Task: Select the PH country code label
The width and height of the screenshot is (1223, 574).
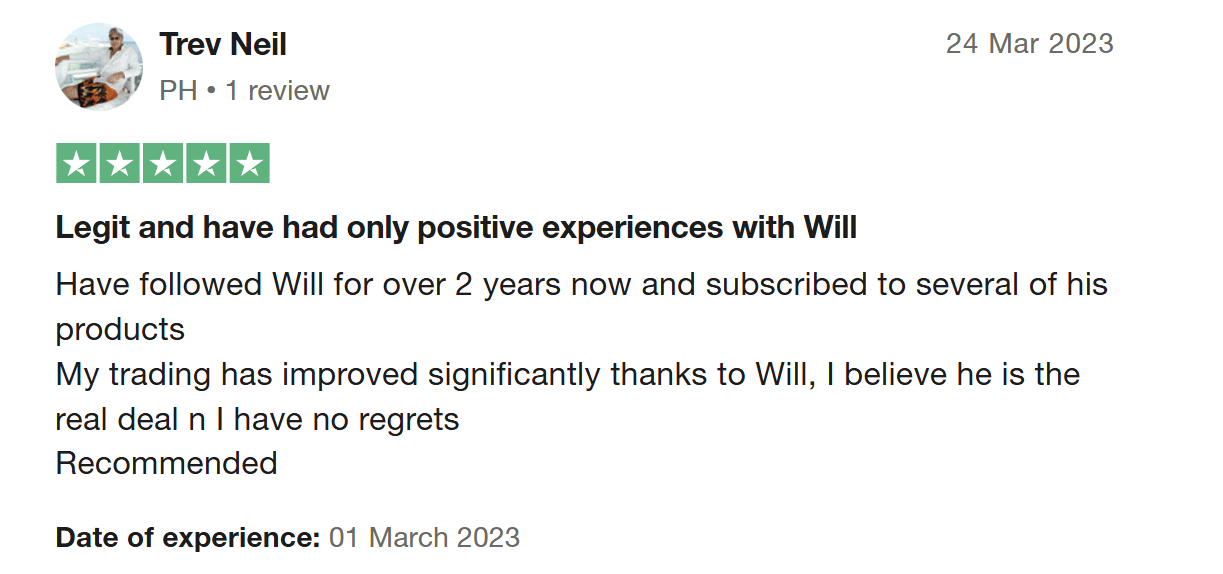Action: (x=178, y=91)
